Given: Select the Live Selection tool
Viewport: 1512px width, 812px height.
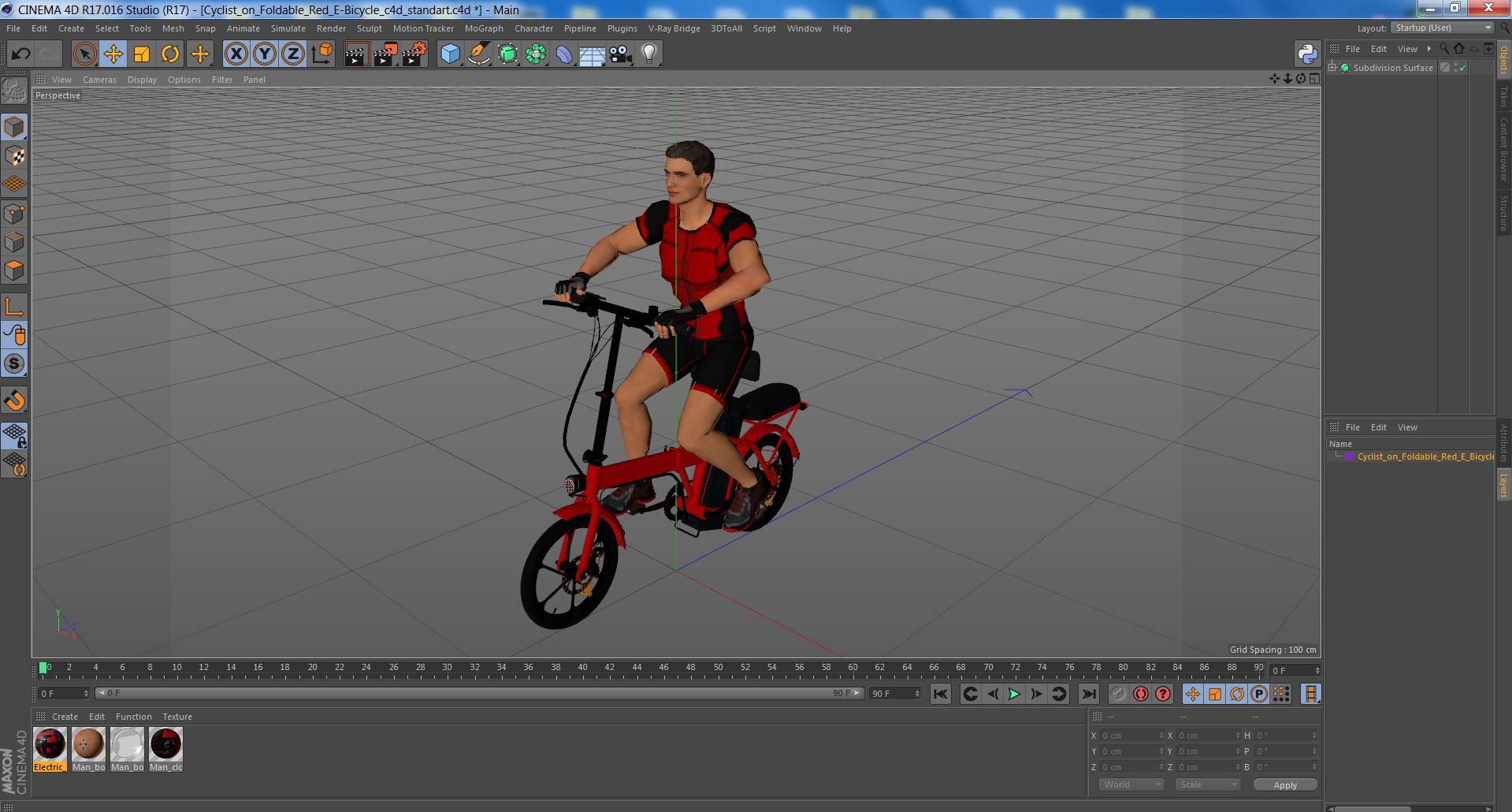Looking at the screenshot, I should point(84,54).
